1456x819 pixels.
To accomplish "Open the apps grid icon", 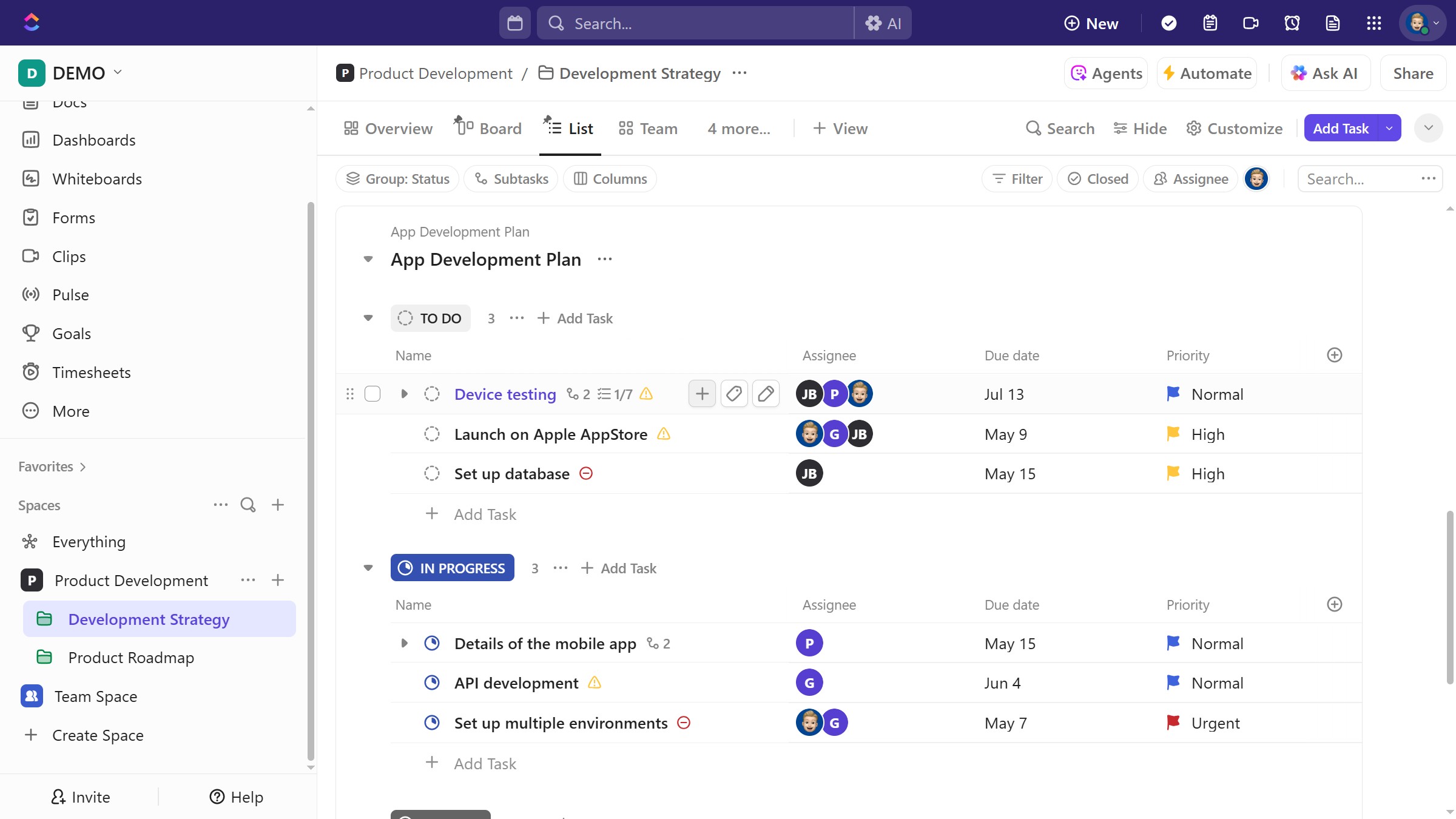I will [1374, 23].
